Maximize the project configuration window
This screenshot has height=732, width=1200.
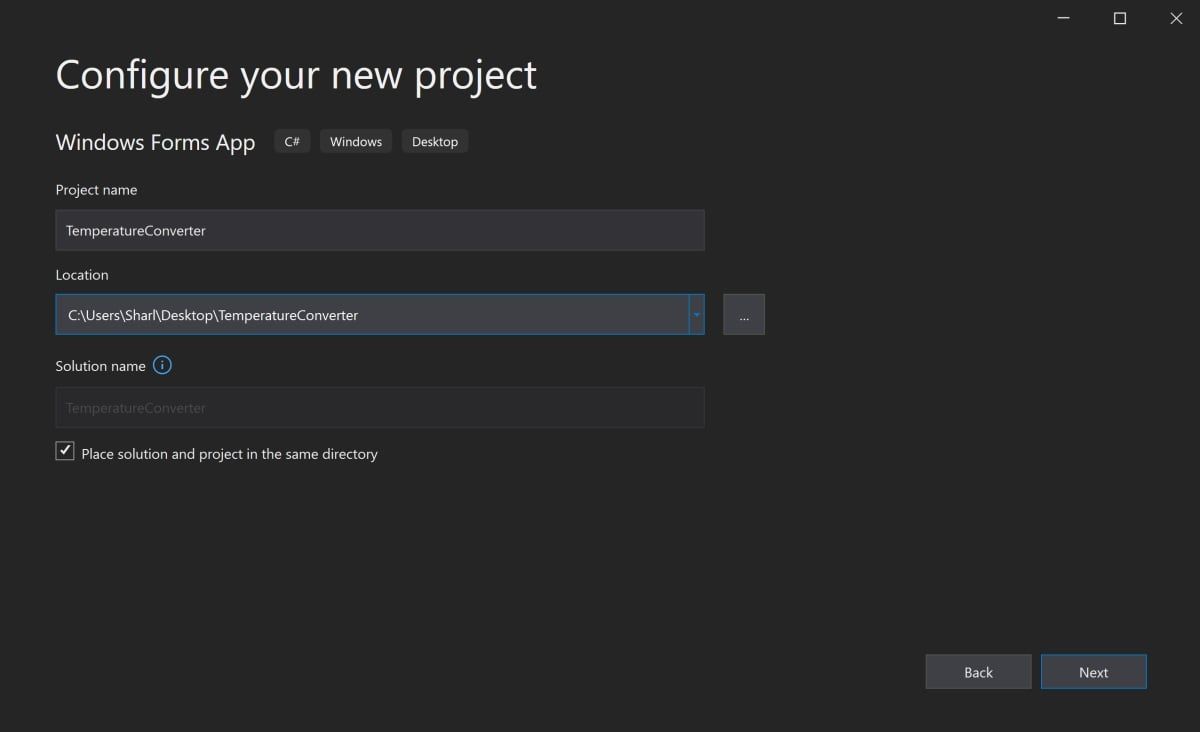[x=1120, y=18]
